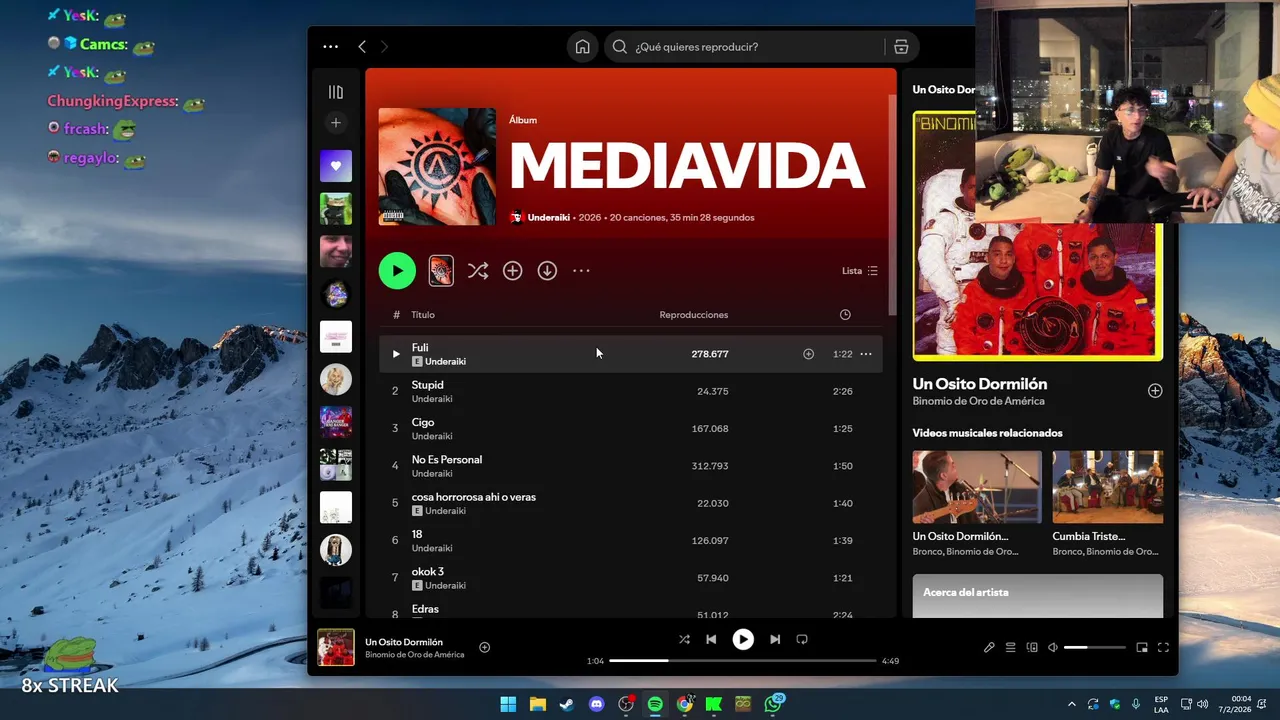Select track 'cosa horrorosa ahi o veras'

click(631, 503)
